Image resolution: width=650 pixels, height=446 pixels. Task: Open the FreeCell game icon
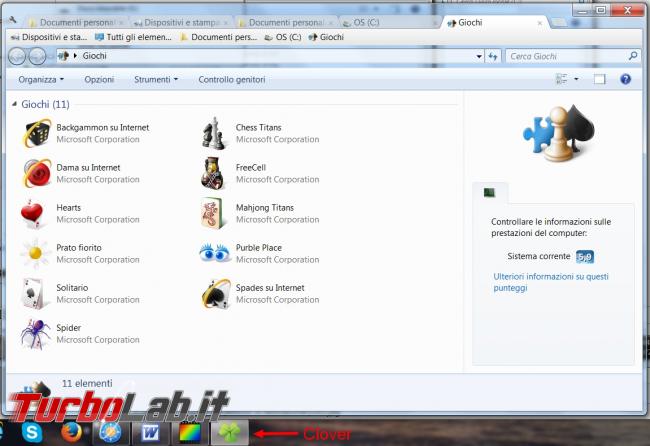click(x=214, y=173)
